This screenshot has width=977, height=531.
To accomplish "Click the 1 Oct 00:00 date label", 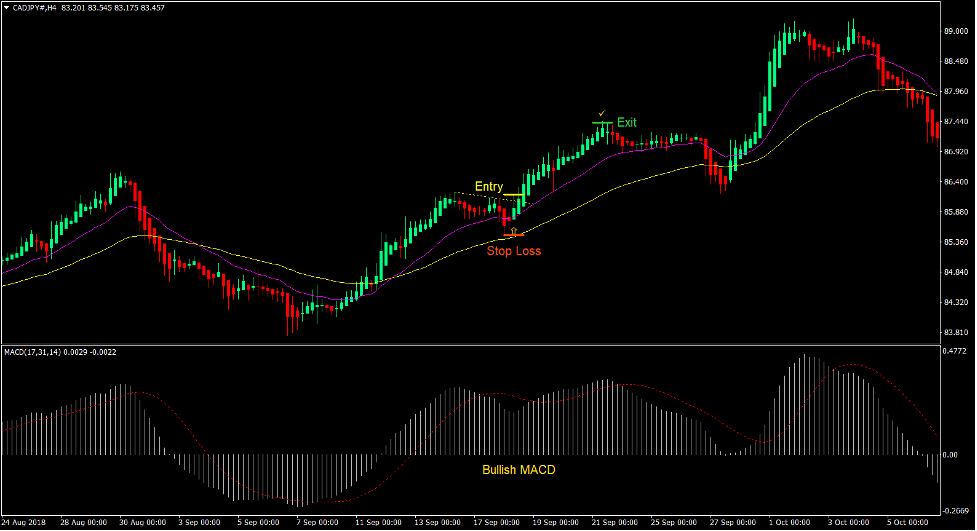I will (790, 522).
